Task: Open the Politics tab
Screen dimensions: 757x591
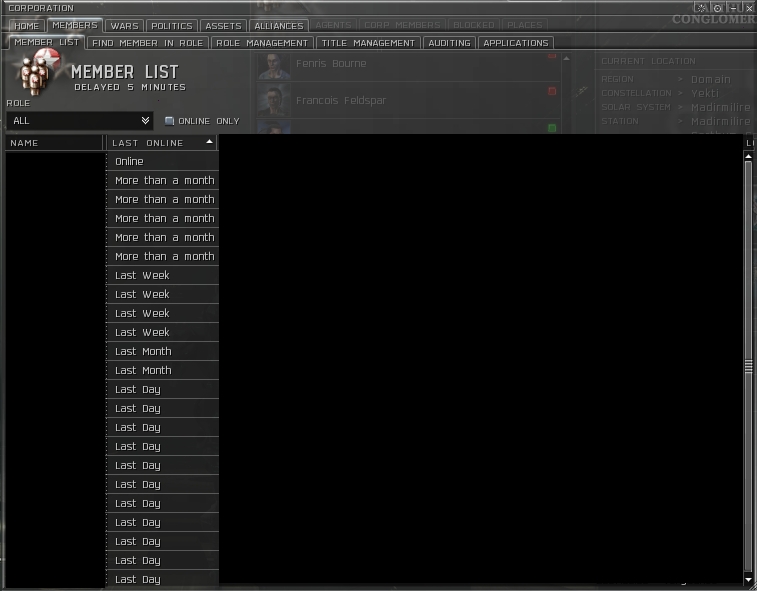Action: click(171, 26)
